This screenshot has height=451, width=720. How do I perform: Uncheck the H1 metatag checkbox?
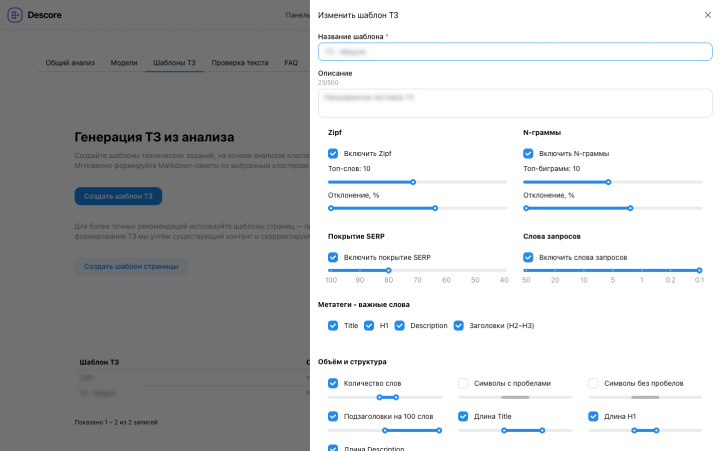[x=369, y=326]
